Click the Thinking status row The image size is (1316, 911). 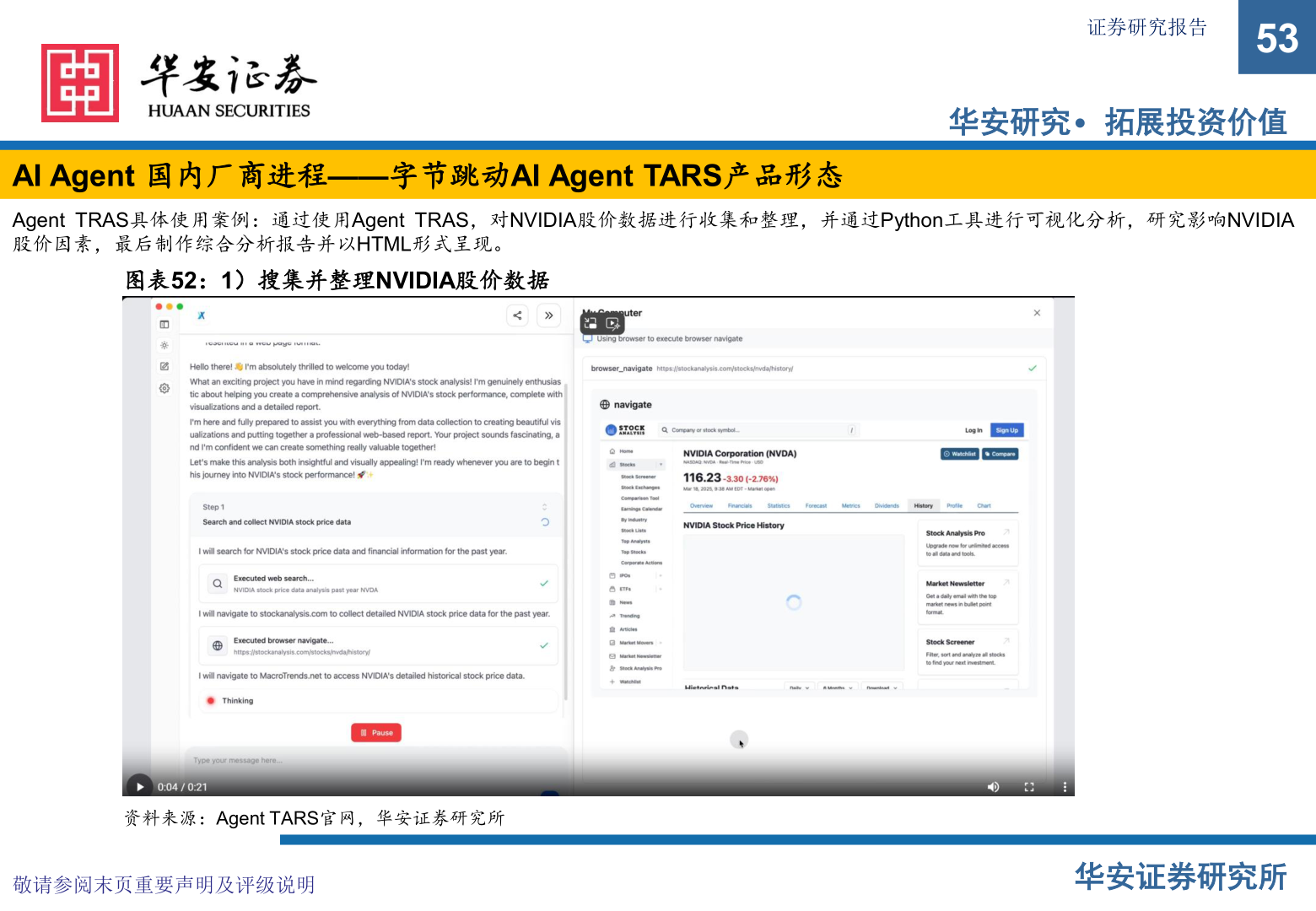pos(378,701)
